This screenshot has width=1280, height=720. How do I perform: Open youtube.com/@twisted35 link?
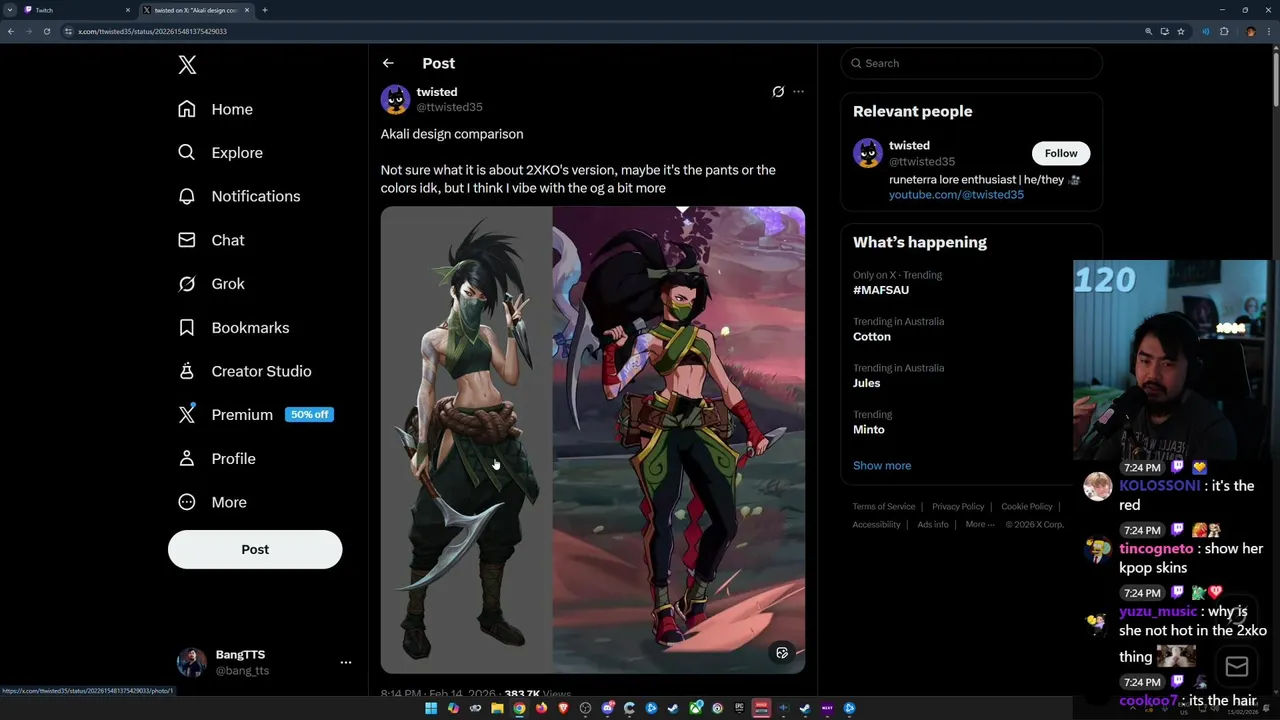point(956,195)
